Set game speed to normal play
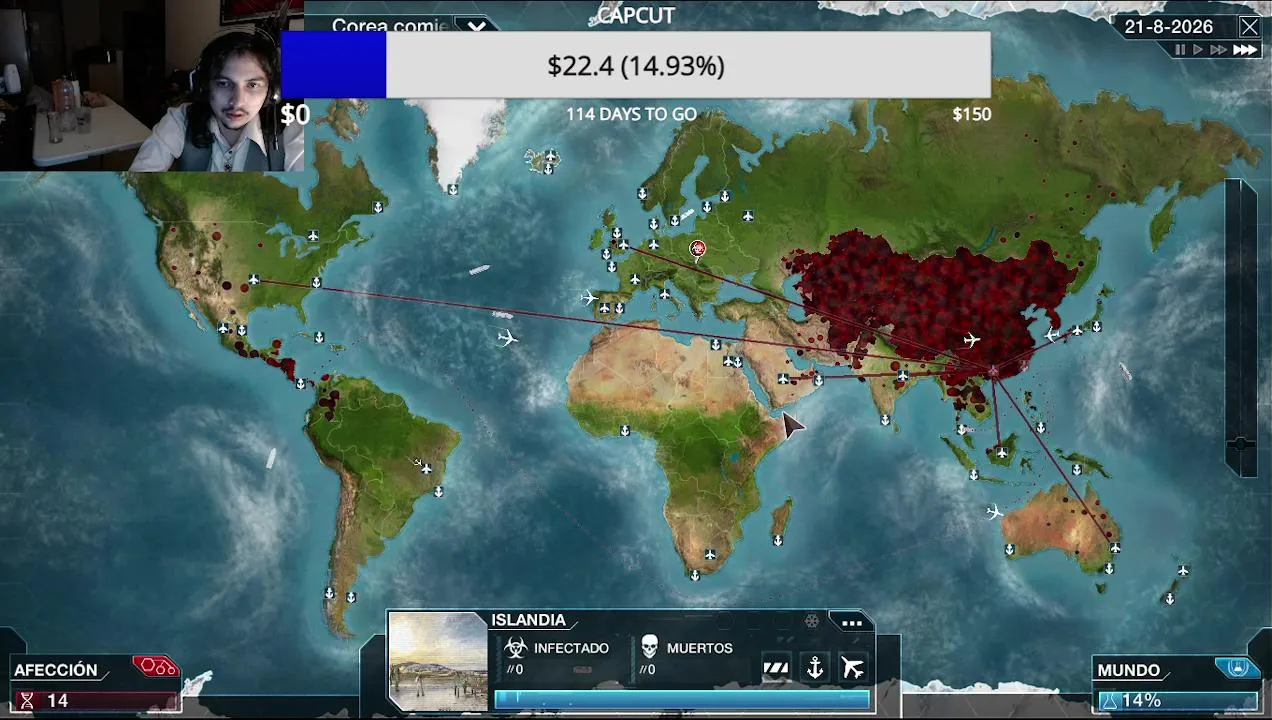The height and width of the screenshot is (720, 1272). click(x=1198, y=50)
